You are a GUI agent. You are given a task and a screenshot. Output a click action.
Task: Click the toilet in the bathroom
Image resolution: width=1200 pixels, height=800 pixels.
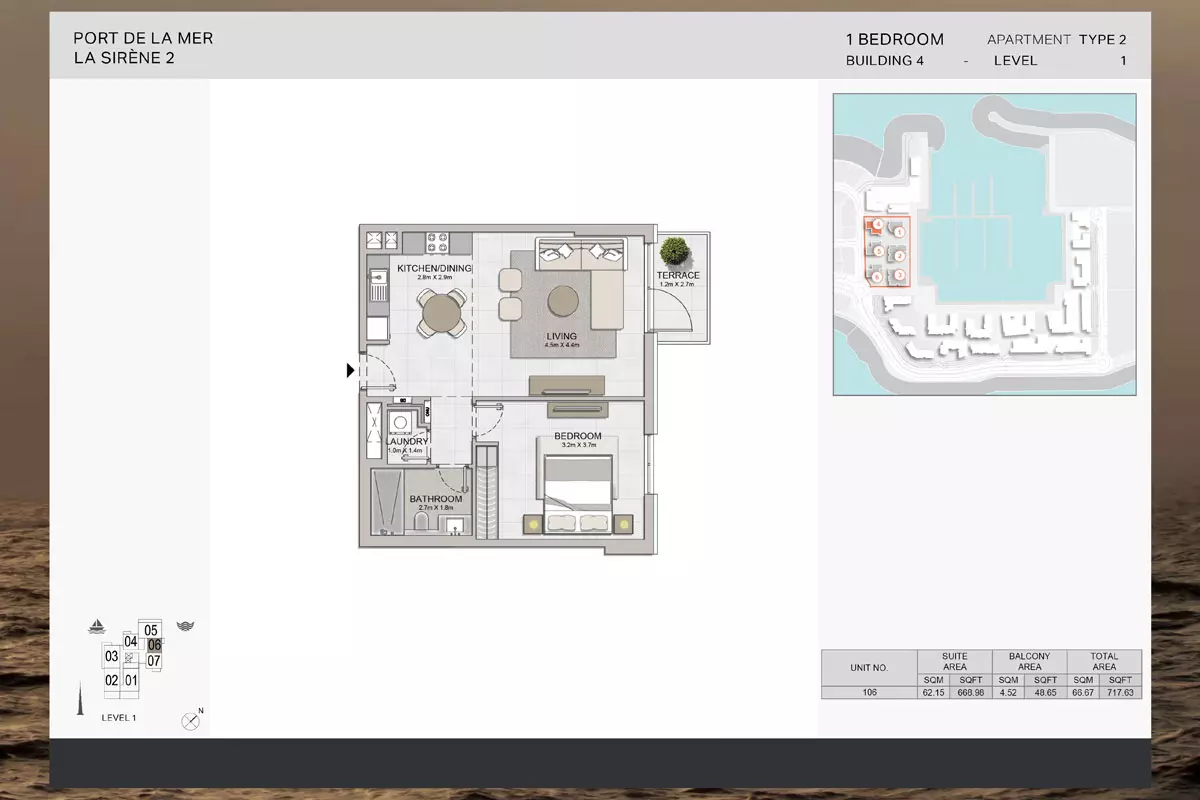[x=422, y=526]
